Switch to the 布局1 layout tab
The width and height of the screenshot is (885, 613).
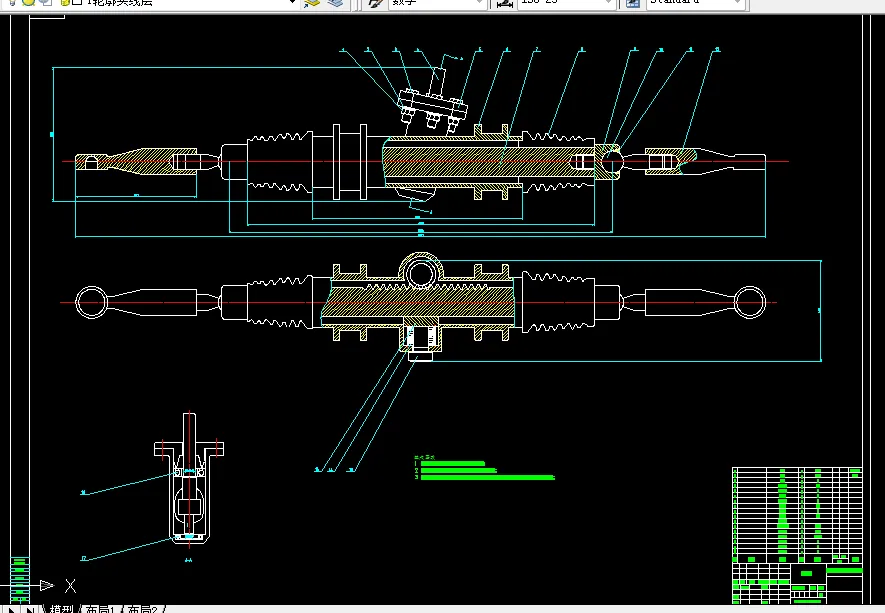point(100,608)
